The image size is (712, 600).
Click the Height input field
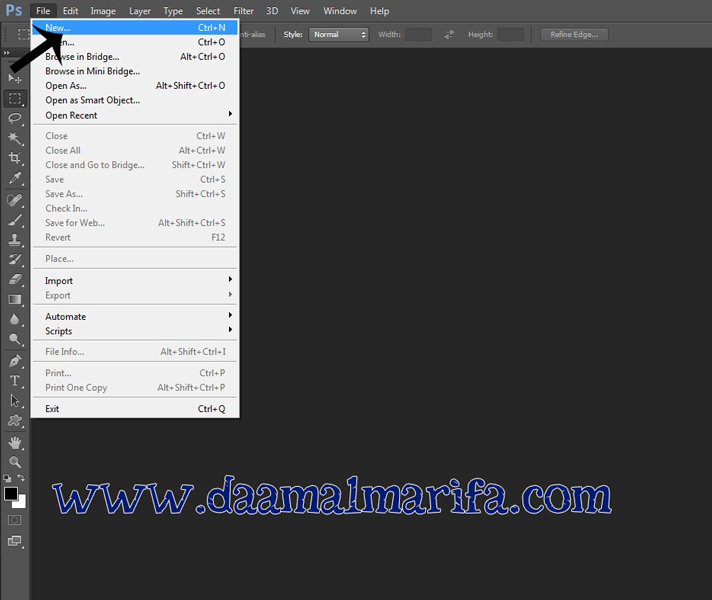[x=510, y=35]
